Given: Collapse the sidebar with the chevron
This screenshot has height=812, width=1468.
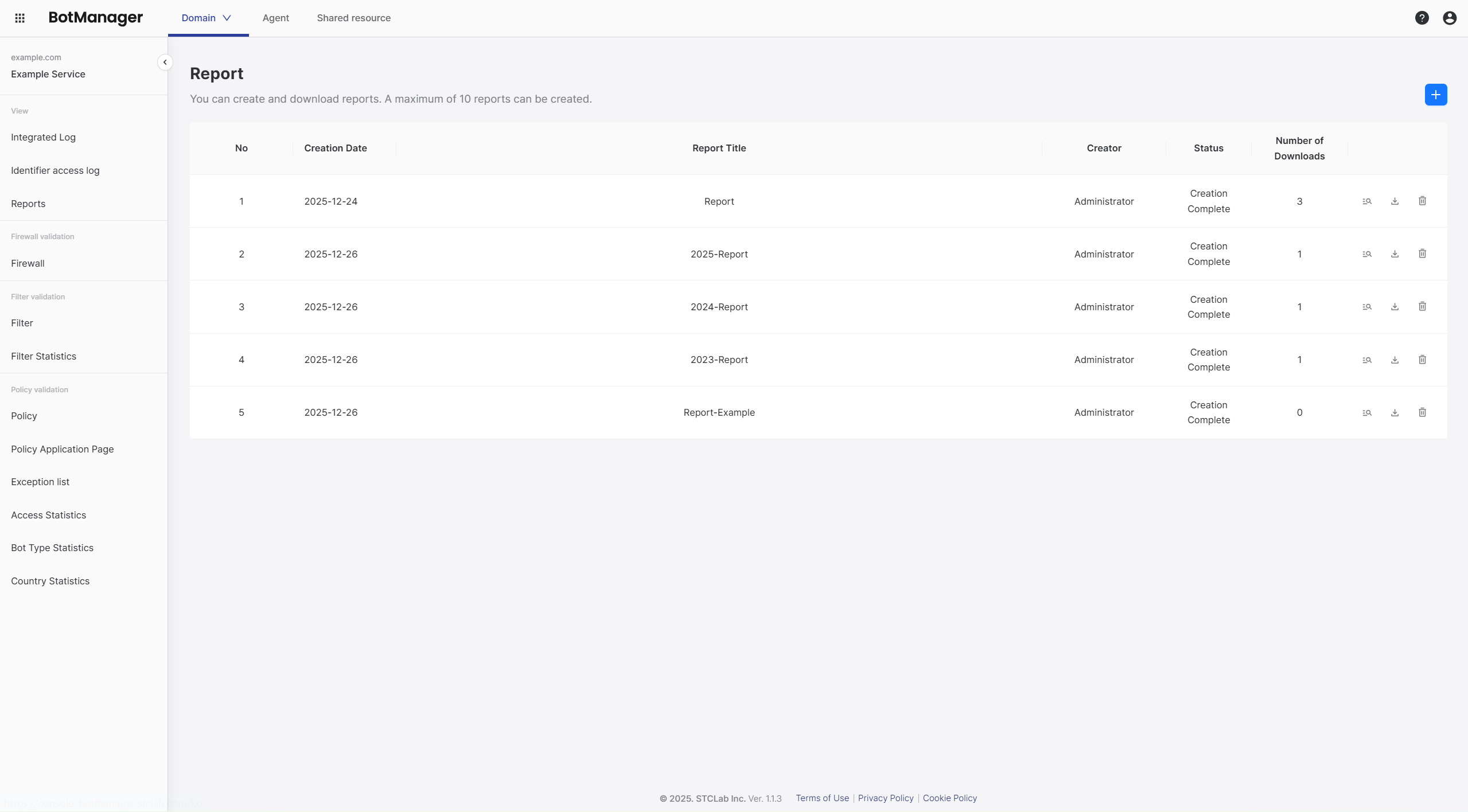Looking at the screenshot, I should [x=165, y=62].
